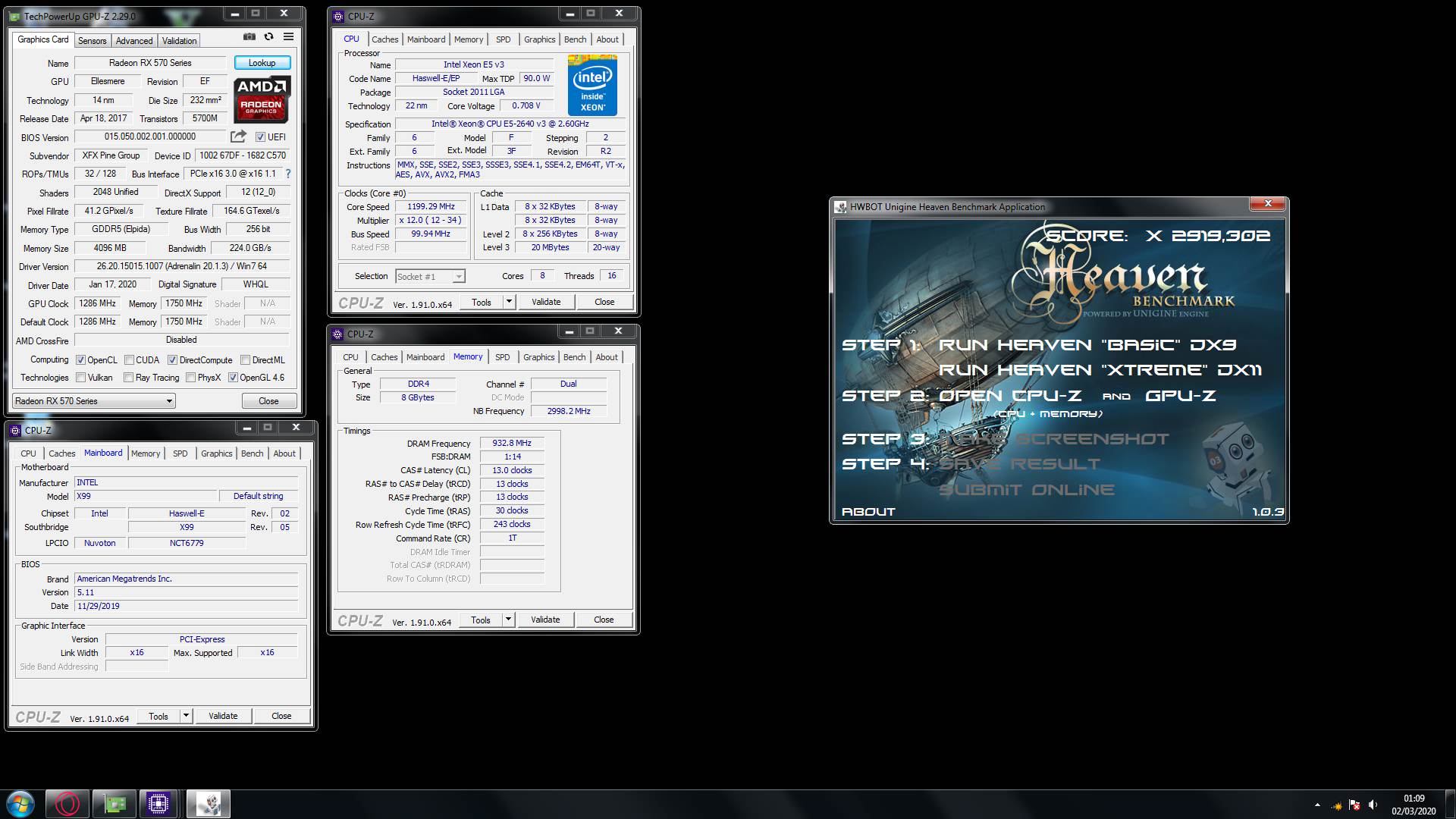The width and height of the screenshot is (1456, 819).
Task: Switch to GPU-Z via its taskbar icon
Action: [x=115, y=804]
